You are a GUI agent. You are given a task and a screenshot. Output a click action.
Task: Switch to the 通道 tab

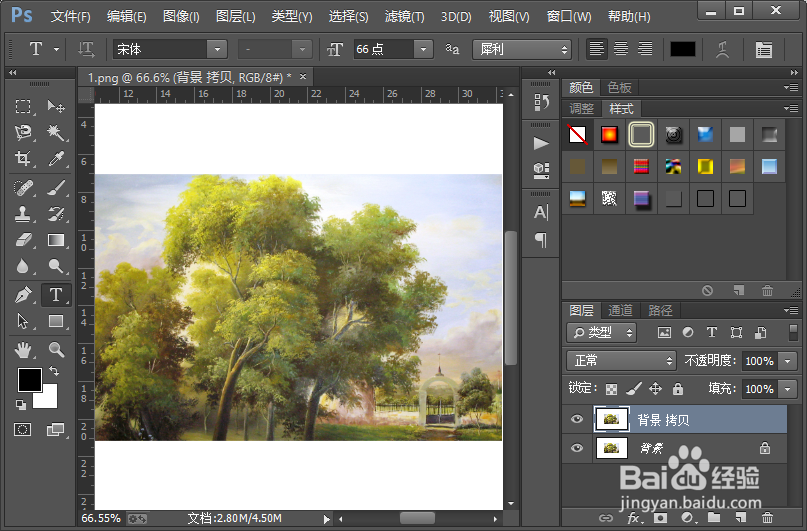[x=620, y=310]
